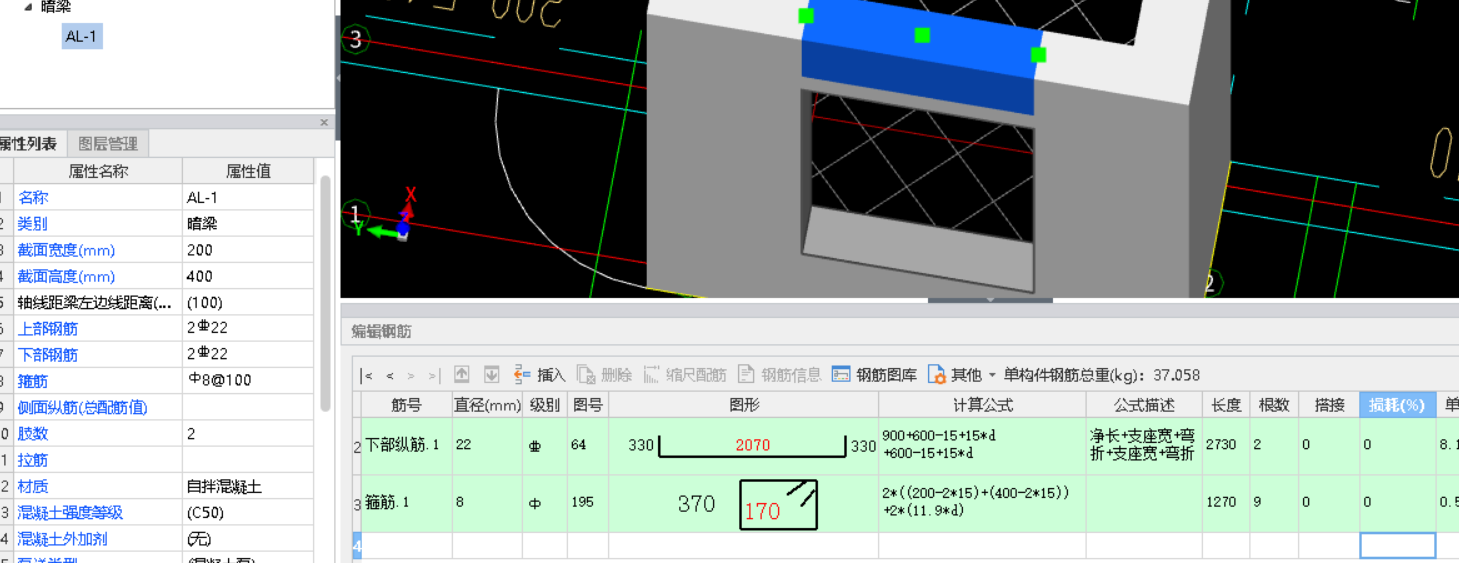
Task: Edit 上部钢筋 value field
Action: coord(248,328)
